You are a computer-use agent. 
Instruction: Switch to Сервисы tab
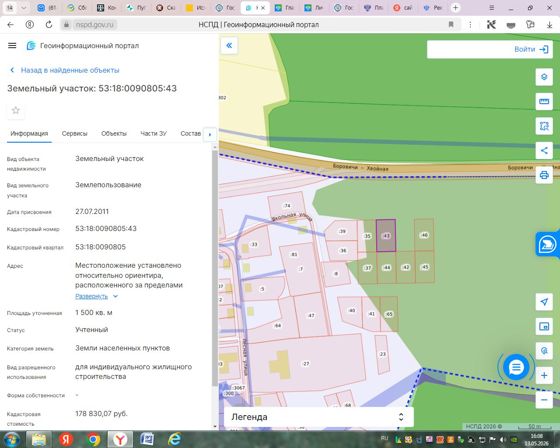(x=74, y=134)
